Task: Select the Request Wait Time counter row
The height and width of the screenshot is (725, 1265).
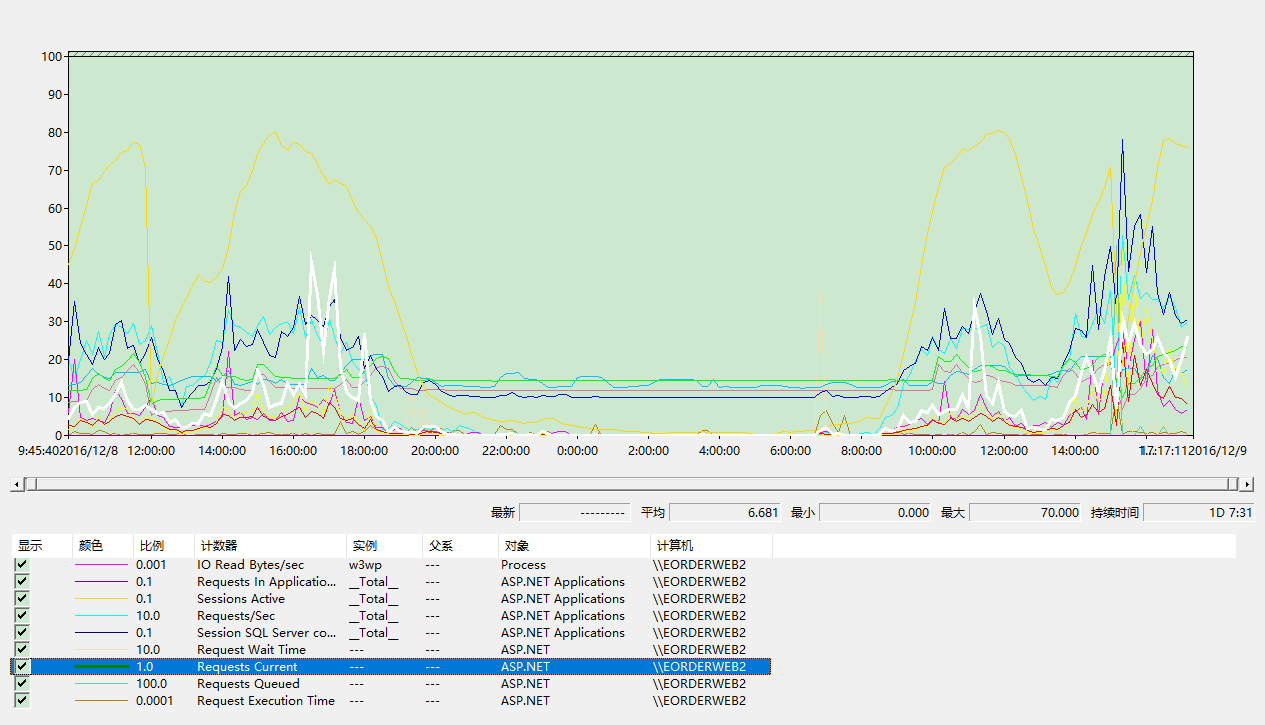Action: tap(251, 650)
